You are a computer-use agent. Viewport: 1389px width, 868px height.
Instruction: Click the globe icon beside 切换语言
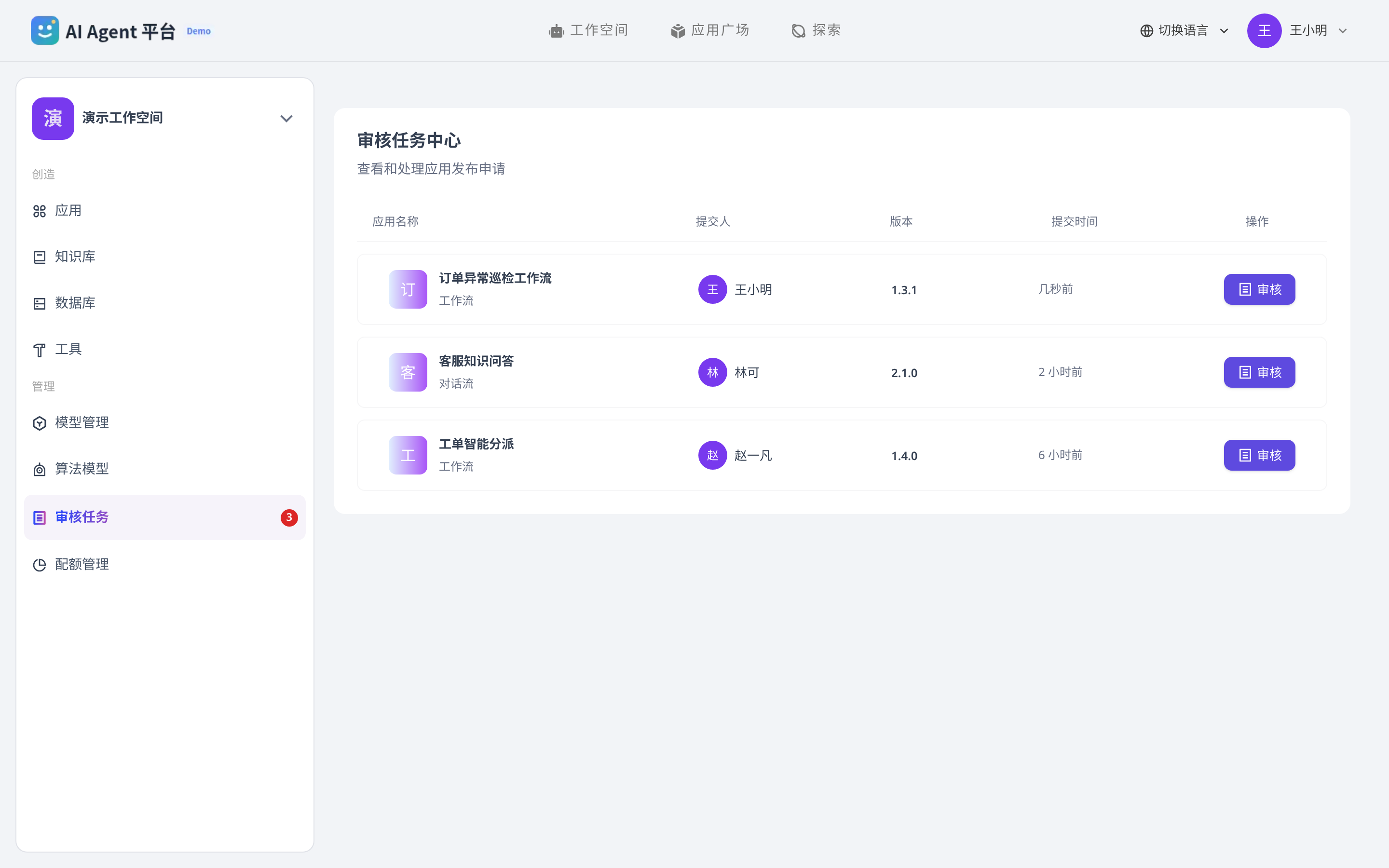(1146, 31)
